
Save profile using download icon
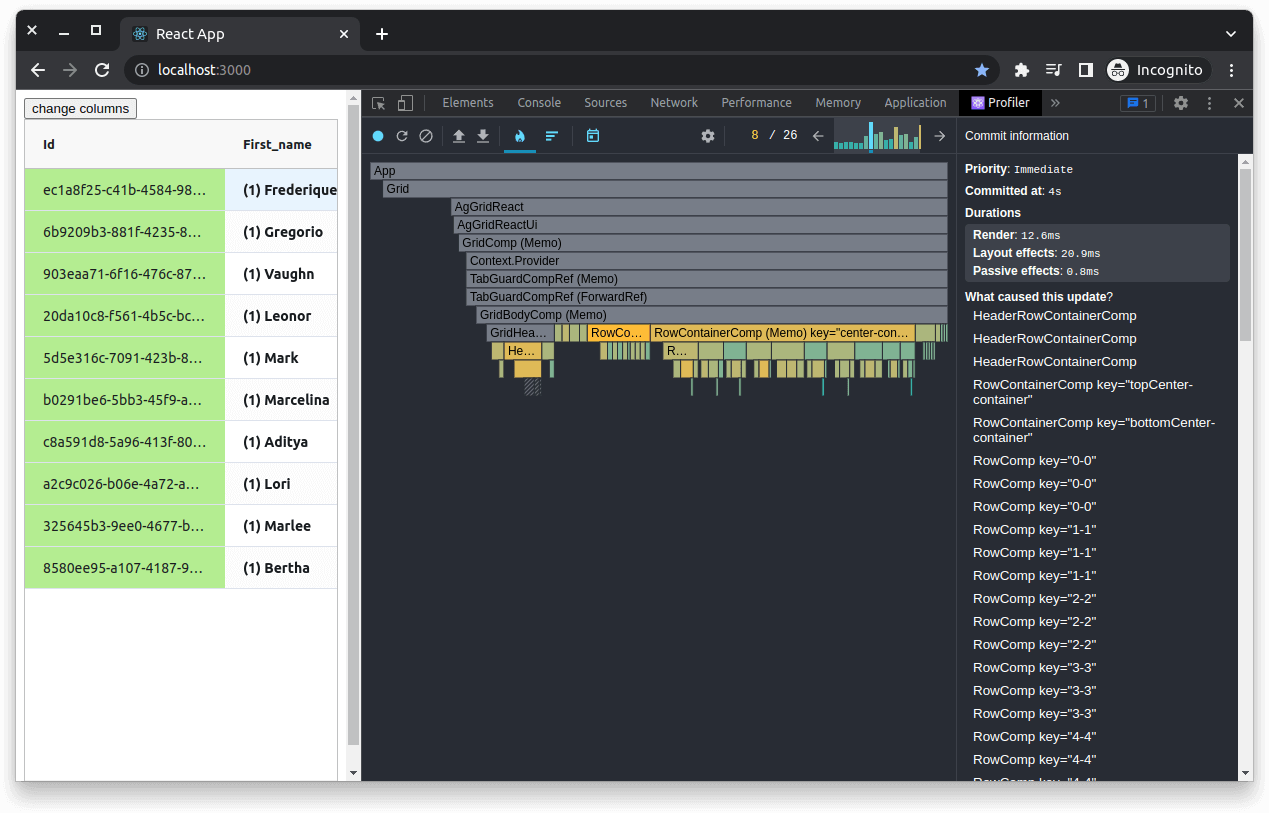(483, 136)
